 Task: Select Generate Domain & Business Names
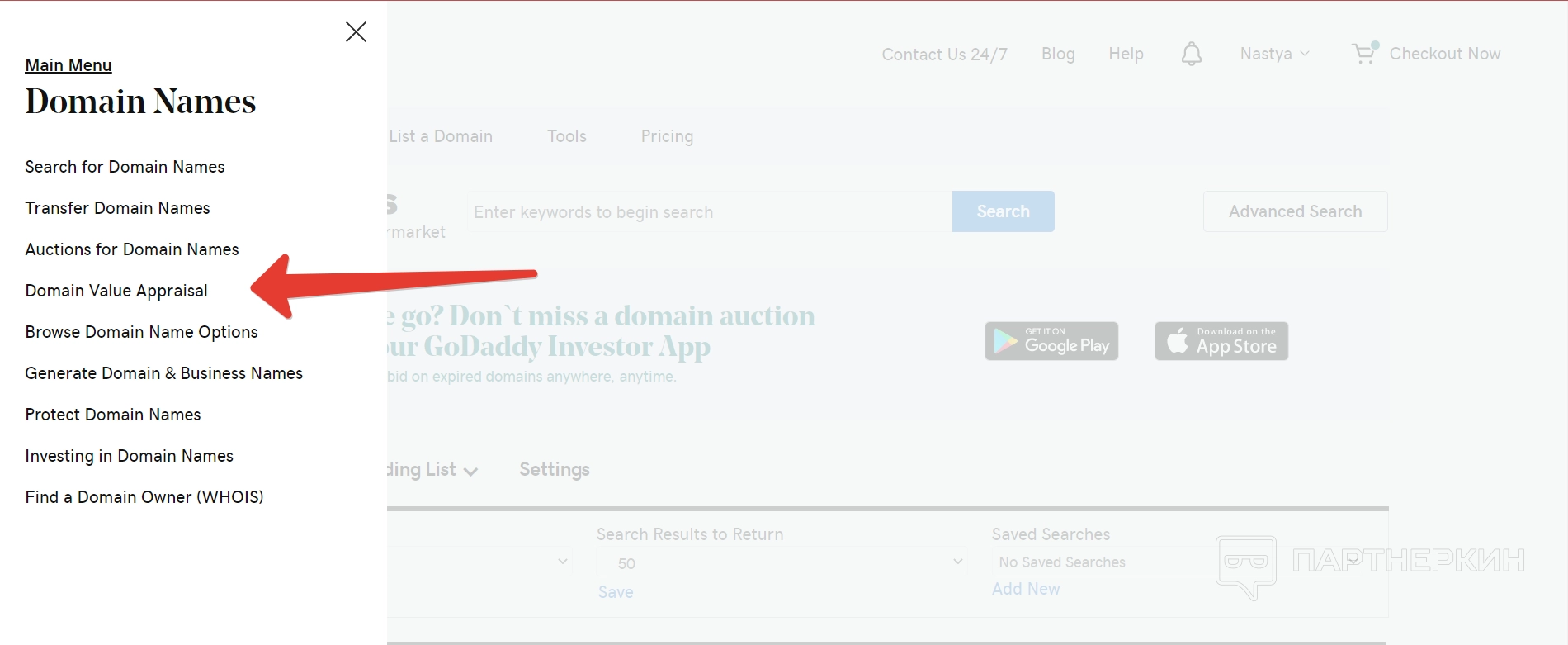point(163,373)
